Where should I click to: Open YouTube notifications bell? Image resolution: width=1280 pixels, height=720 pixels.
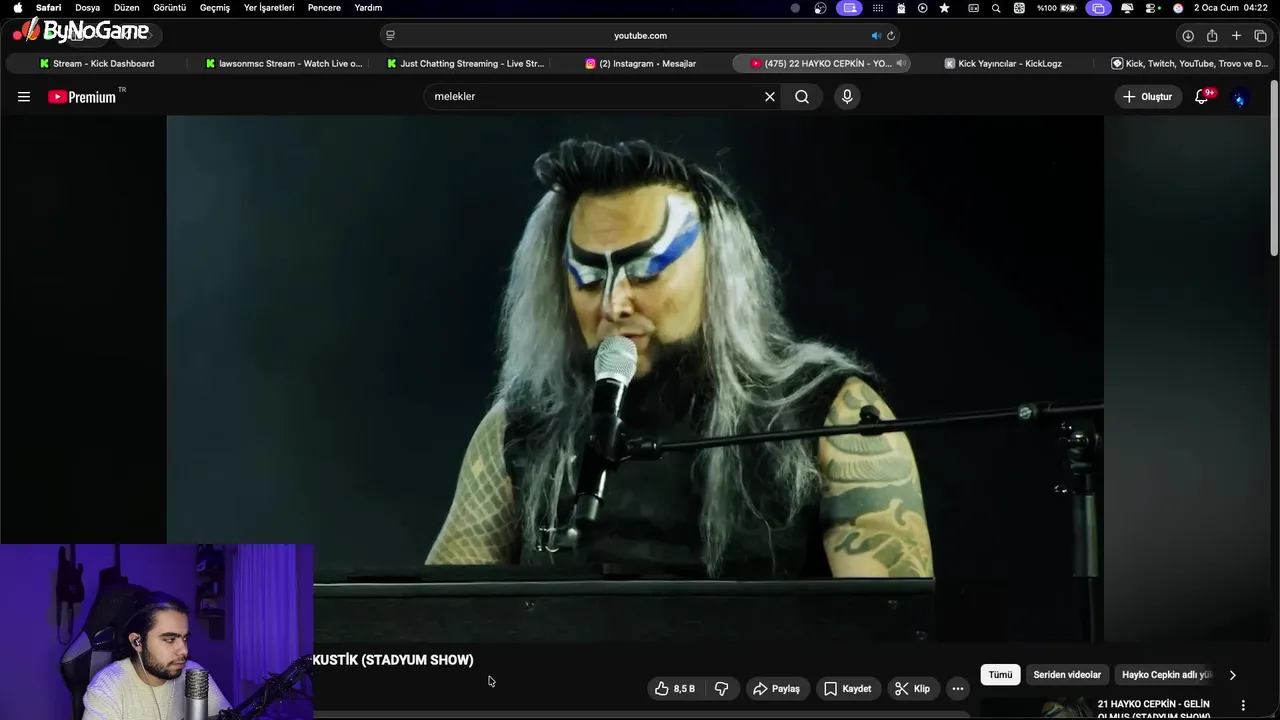1202,97
